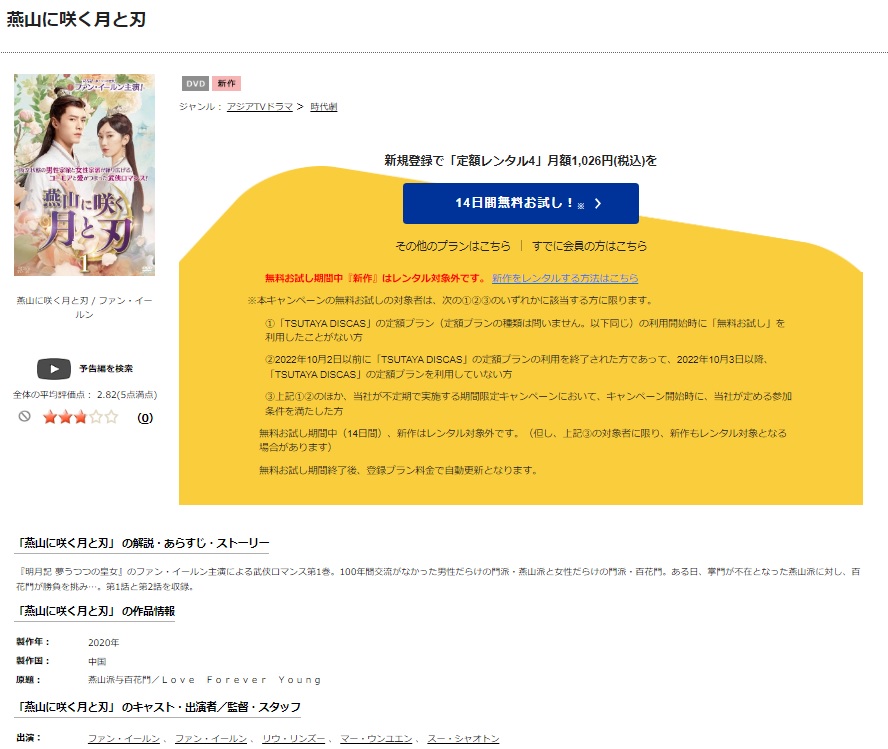Click the page title 燕山に咲く月と刃
888x749 pixels.
(76, 19)
